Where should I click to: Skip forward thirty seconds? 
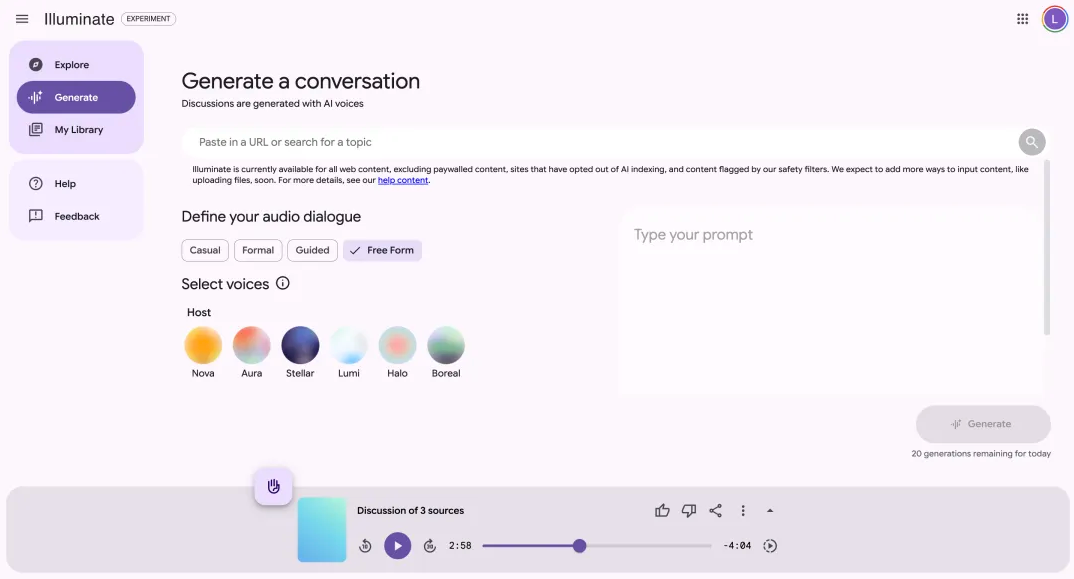(429, 546)
